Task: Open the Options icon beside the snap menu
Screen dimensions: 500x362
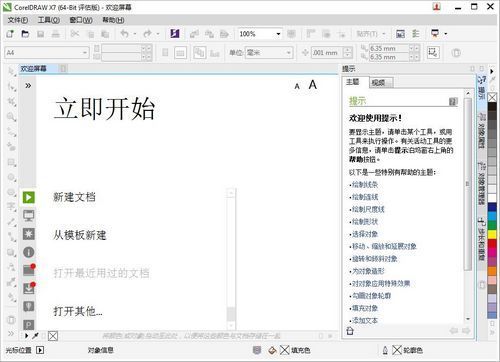Action: pos(415,34)
